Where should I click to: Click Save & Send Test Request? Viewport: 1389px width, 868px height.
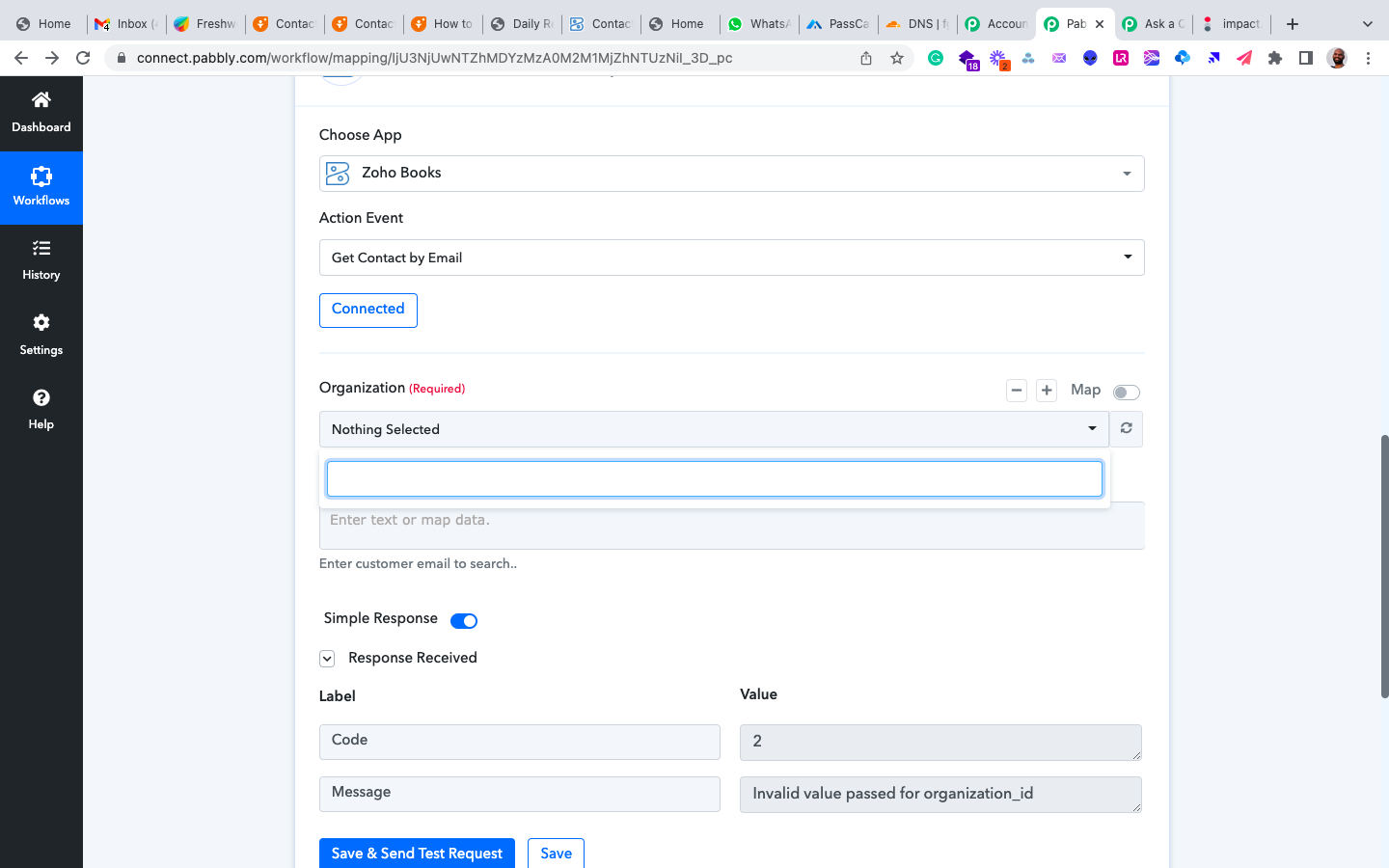(417, 854)
